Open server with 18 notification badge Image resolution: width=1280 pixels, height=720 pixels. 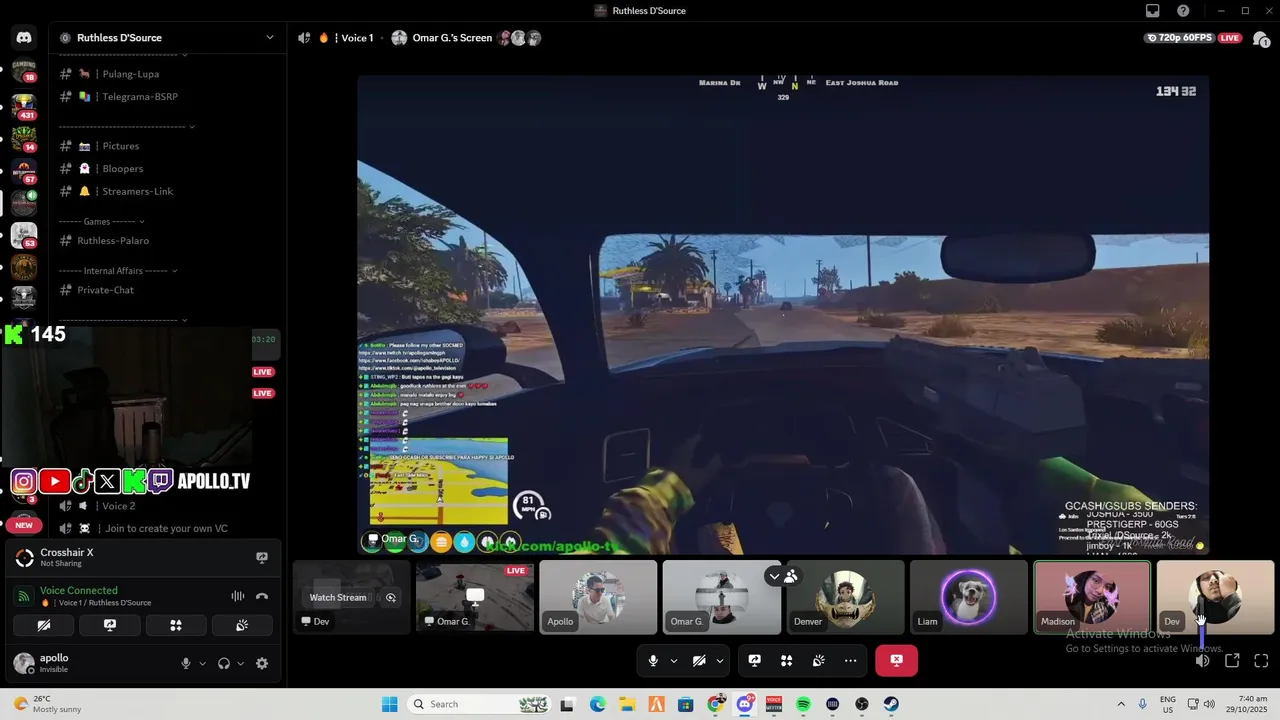(x=24, y=71)
